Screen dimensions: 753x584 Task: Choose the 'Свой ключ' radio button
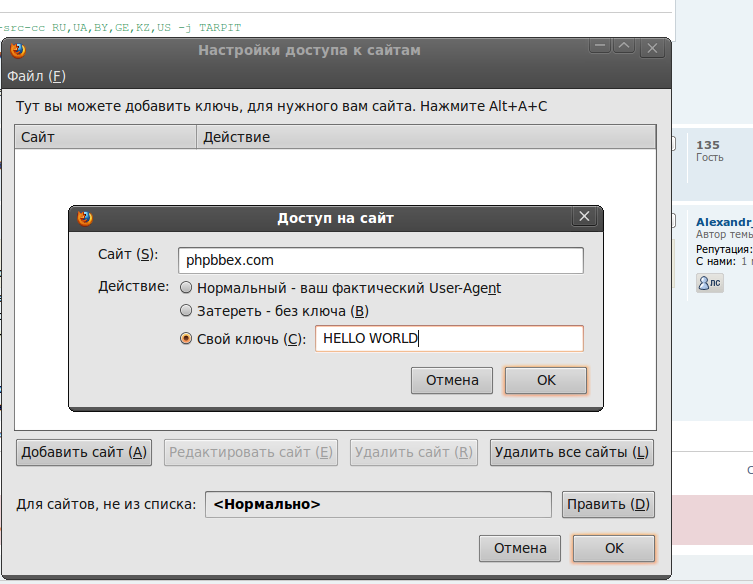click(x=185, y=339)
